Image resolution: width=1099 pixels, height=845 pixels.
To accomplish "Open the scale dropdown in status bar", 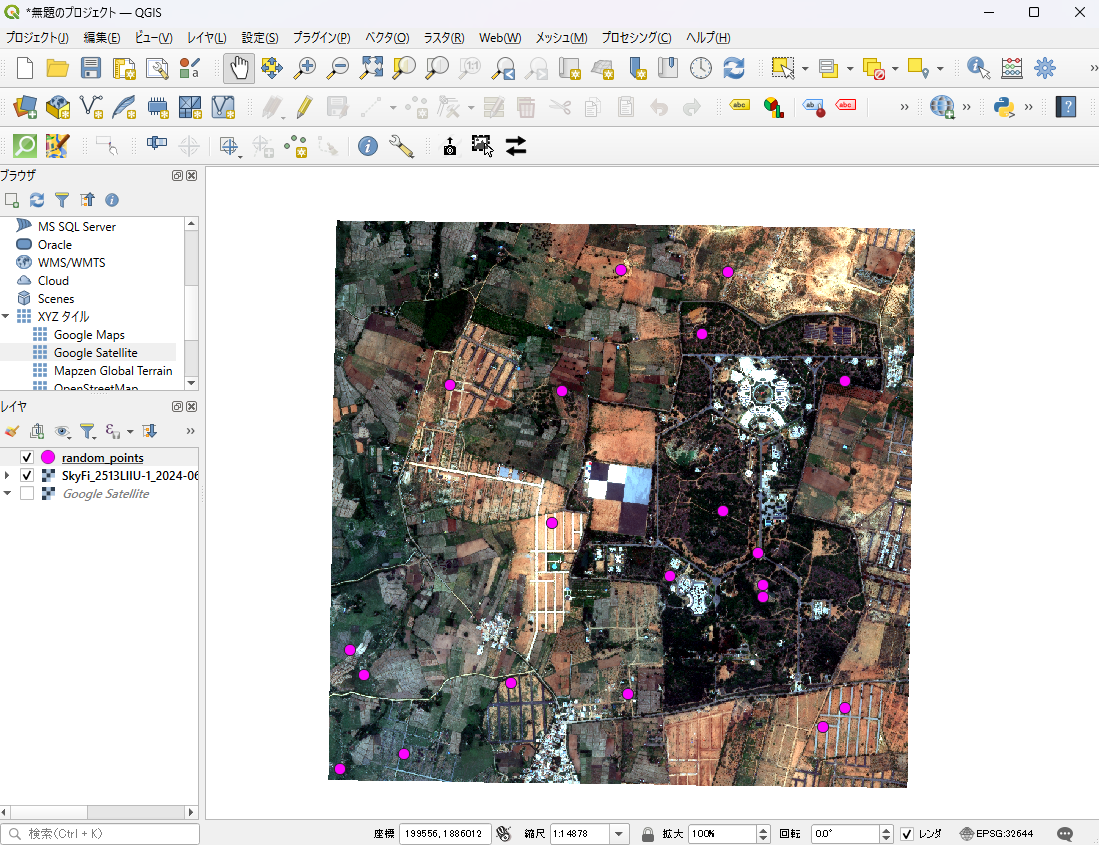I will [620, 834].
